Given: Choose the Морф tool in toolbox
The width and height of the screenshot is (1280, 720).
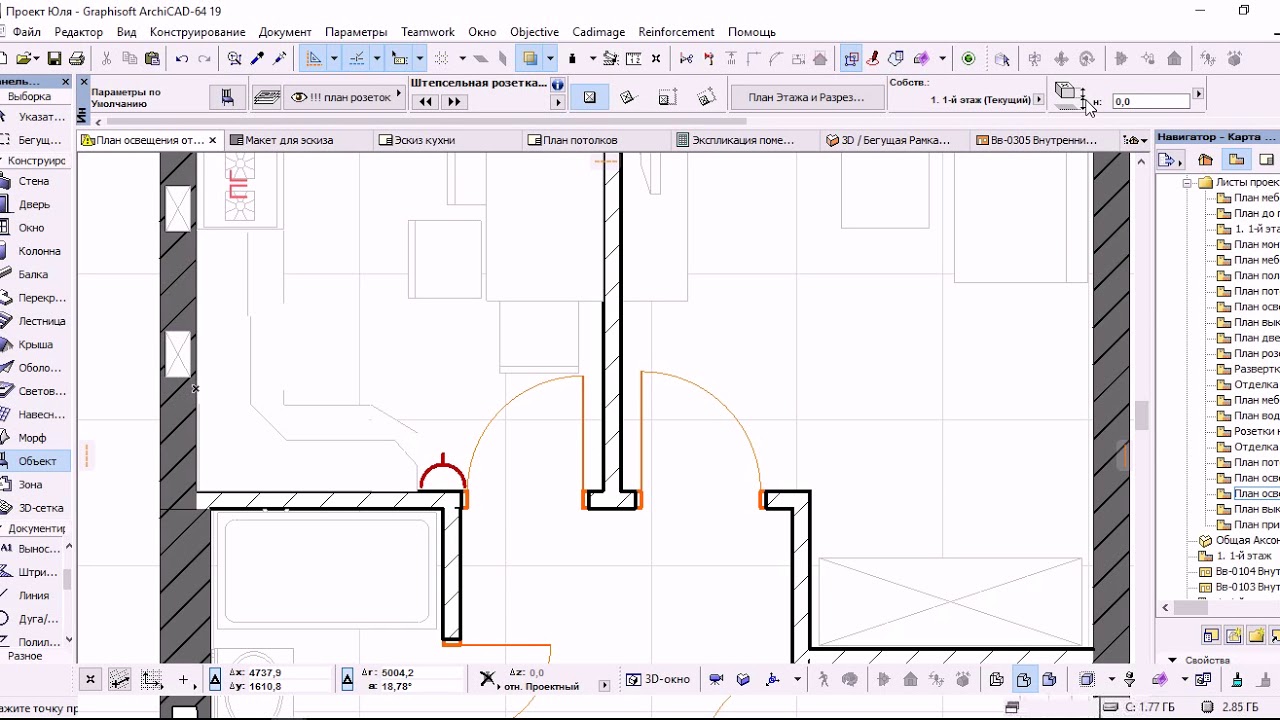Looking at the screenshot, I should [x=32, y=438].
